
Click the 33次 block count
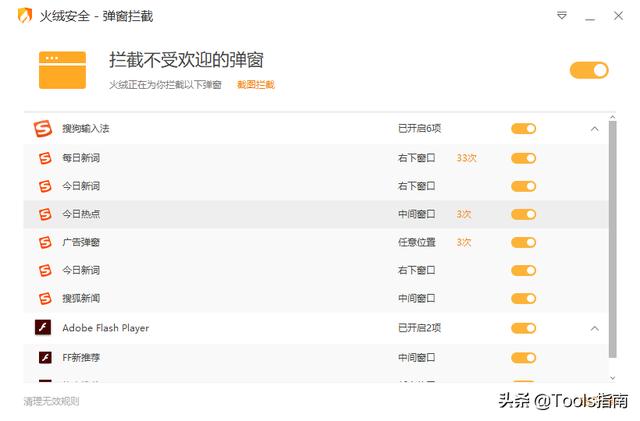pyautogui.click(x=466, y=158)
